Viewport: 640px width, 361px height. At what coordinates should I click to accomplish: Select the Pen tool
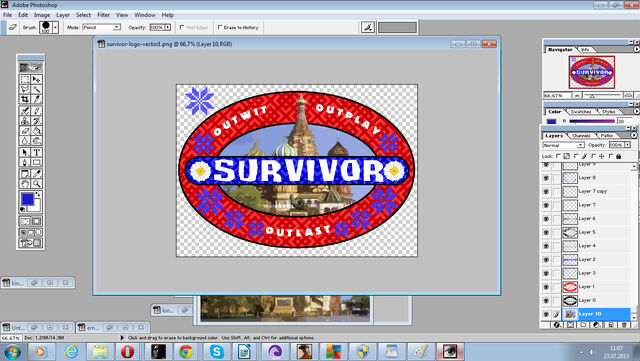25,163
